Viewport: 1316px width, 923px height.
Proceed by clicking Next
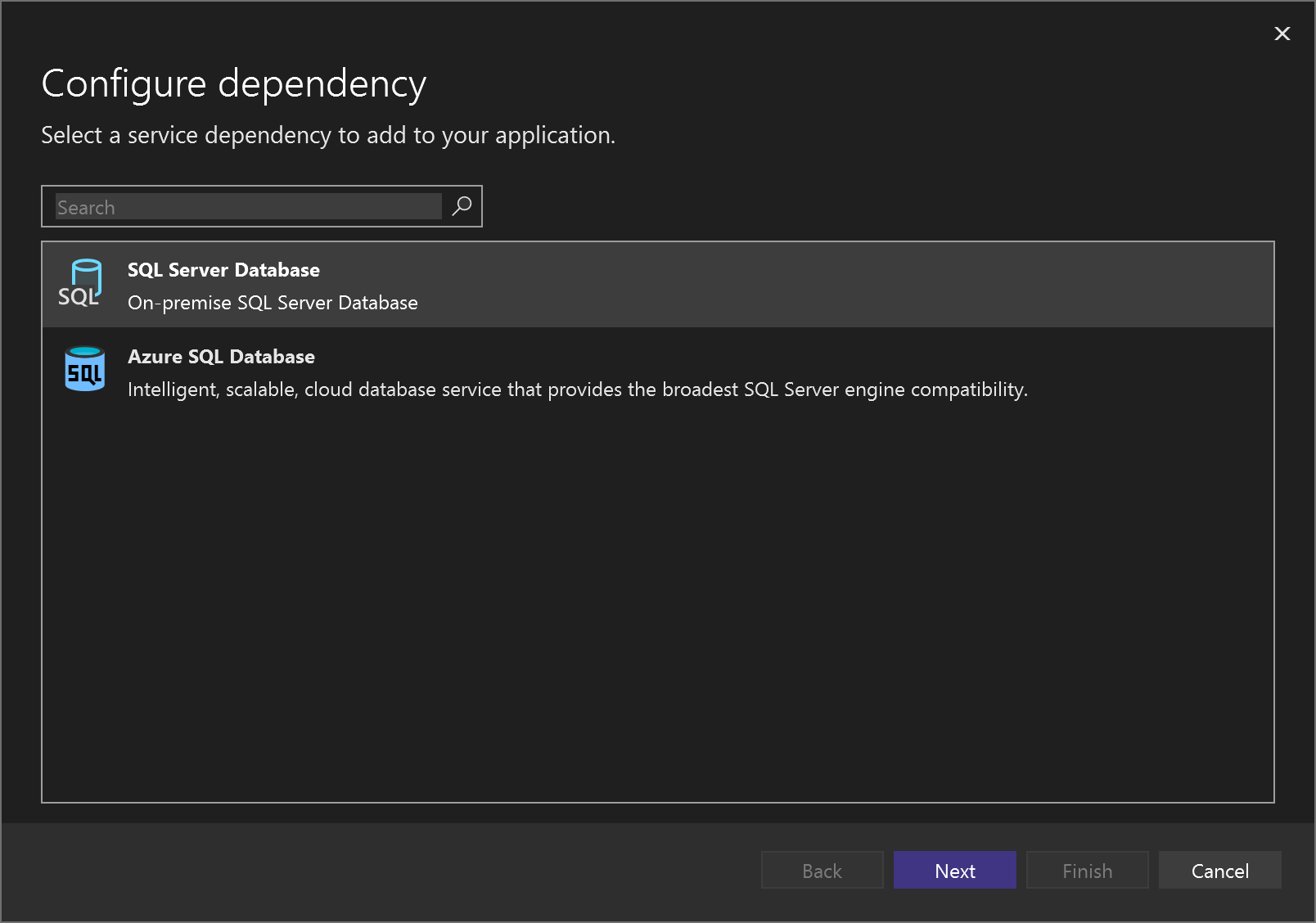click(954, 870)
